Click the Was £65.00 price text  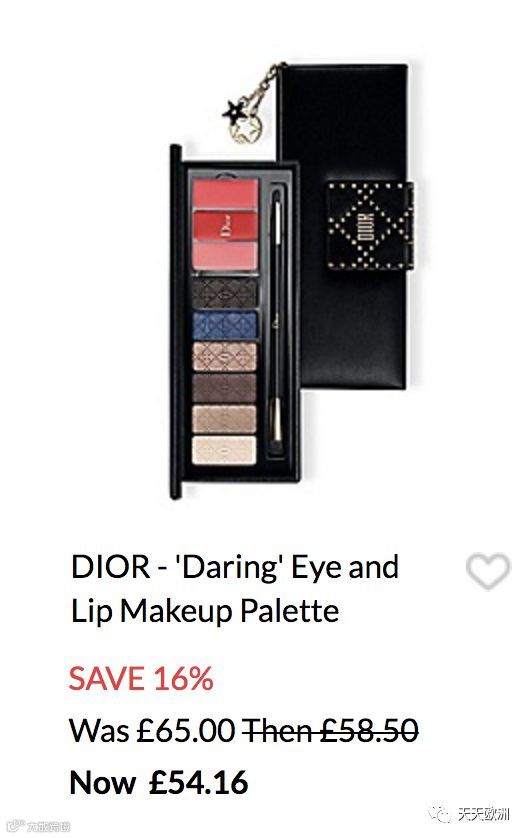[x=152, y=730]
